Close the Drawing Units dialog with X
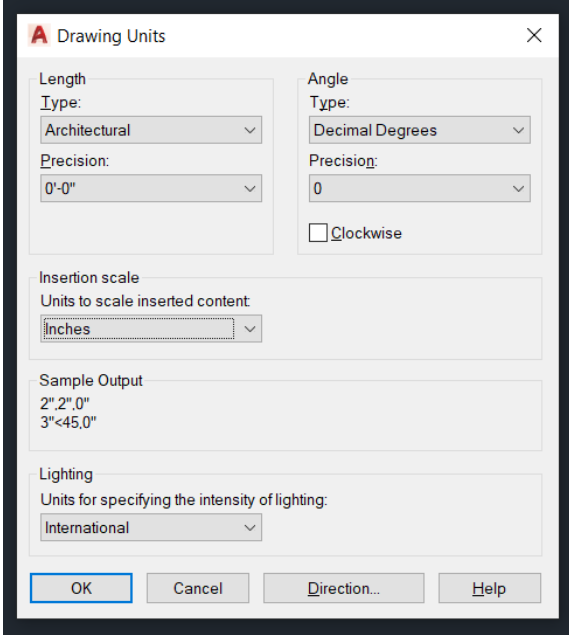Screen dimensions: 569x635 coord(534,35)
